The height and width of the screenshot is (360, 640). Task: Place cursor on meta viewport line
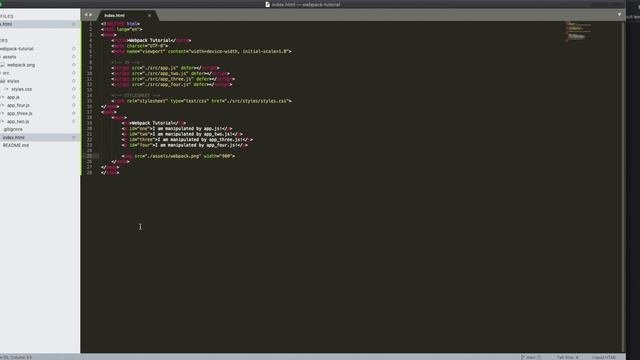(x=201, y=51)
